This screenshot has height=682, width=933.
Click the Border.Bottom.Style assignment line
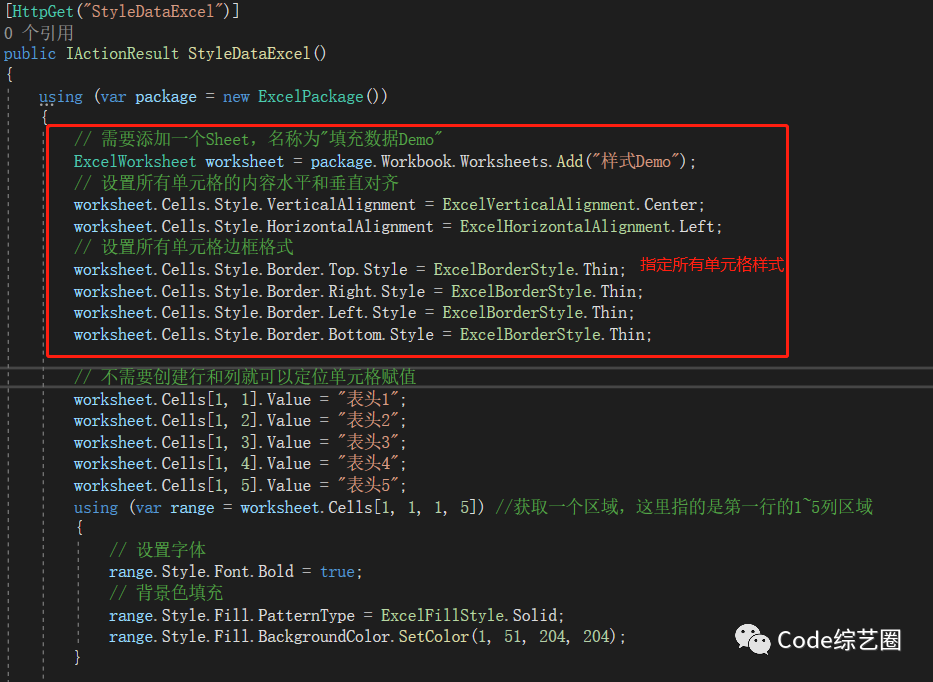[362, 334]
